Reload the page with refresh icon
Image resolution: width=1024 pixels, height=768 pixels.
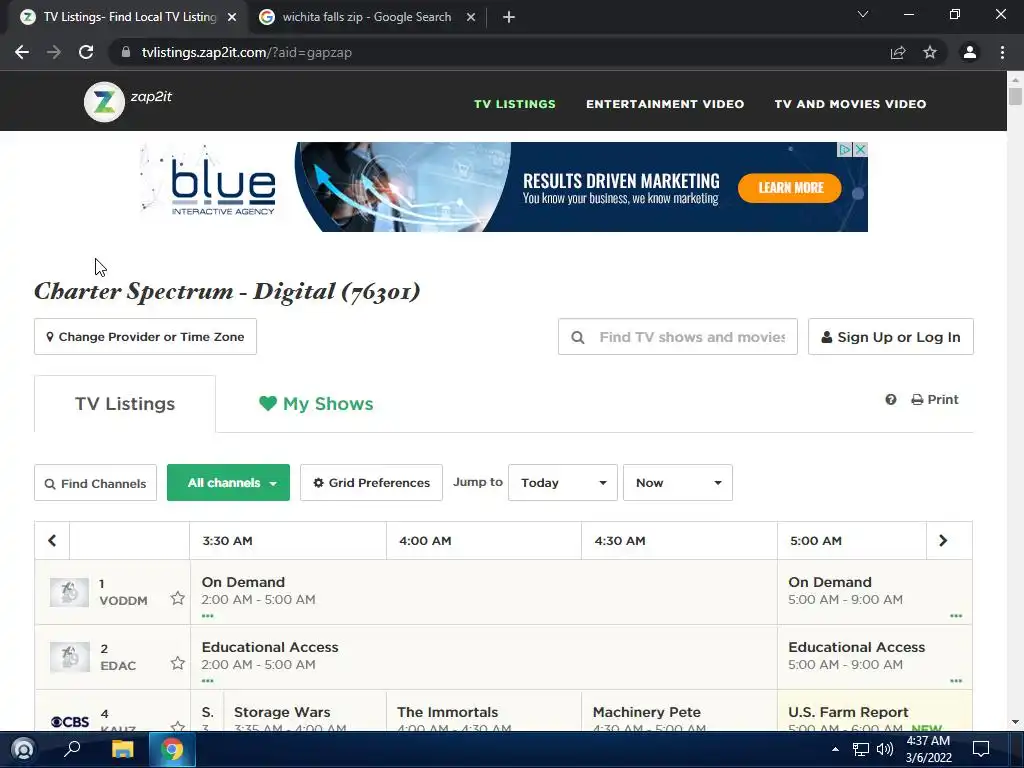pyautogui.click(x=86, y=52)
